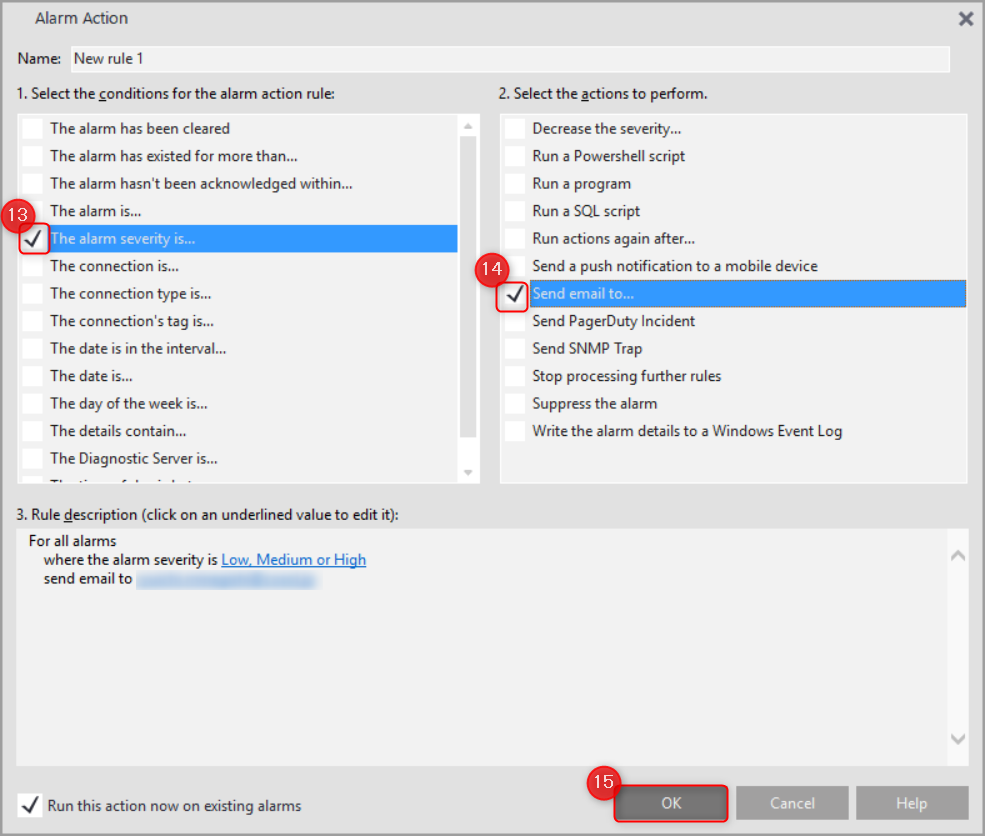The width and height of the screenshot is (985, 836).
Task: Confirm the rule with OK
Action: pyautogui.click(x=671, y=803)
